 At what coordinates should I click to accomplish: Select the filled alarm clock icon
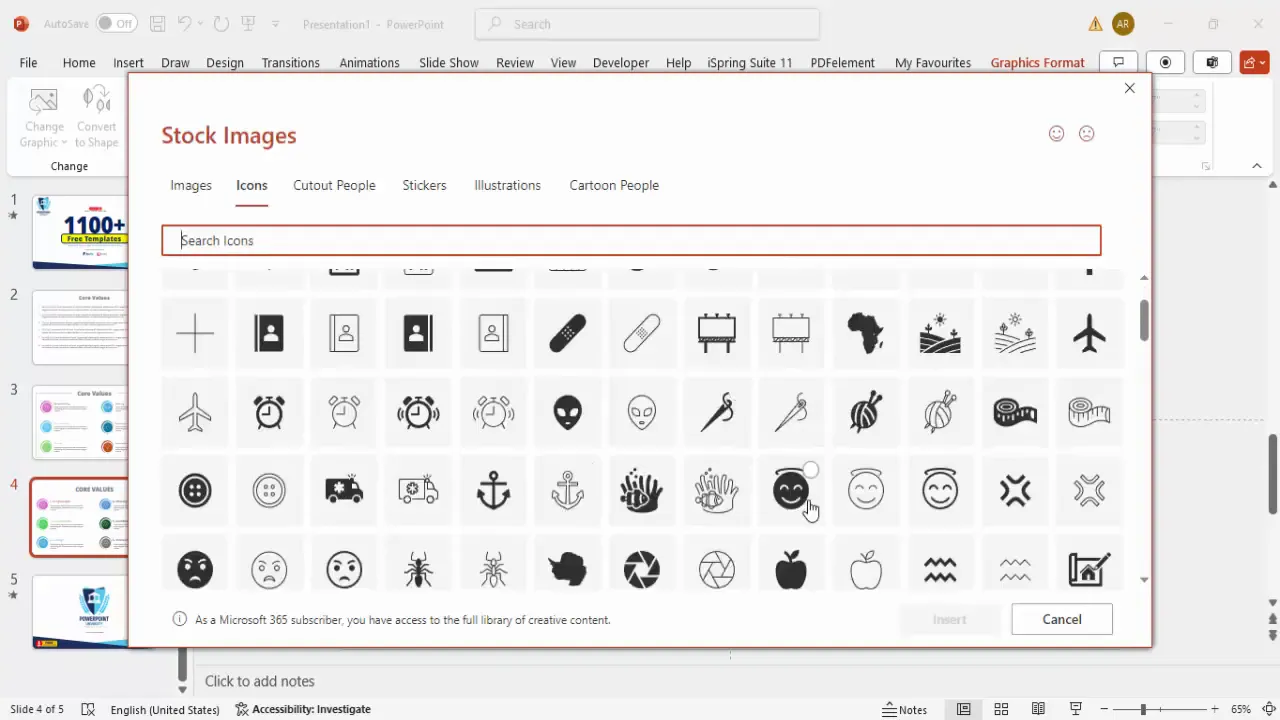click(x=269, y=412)
